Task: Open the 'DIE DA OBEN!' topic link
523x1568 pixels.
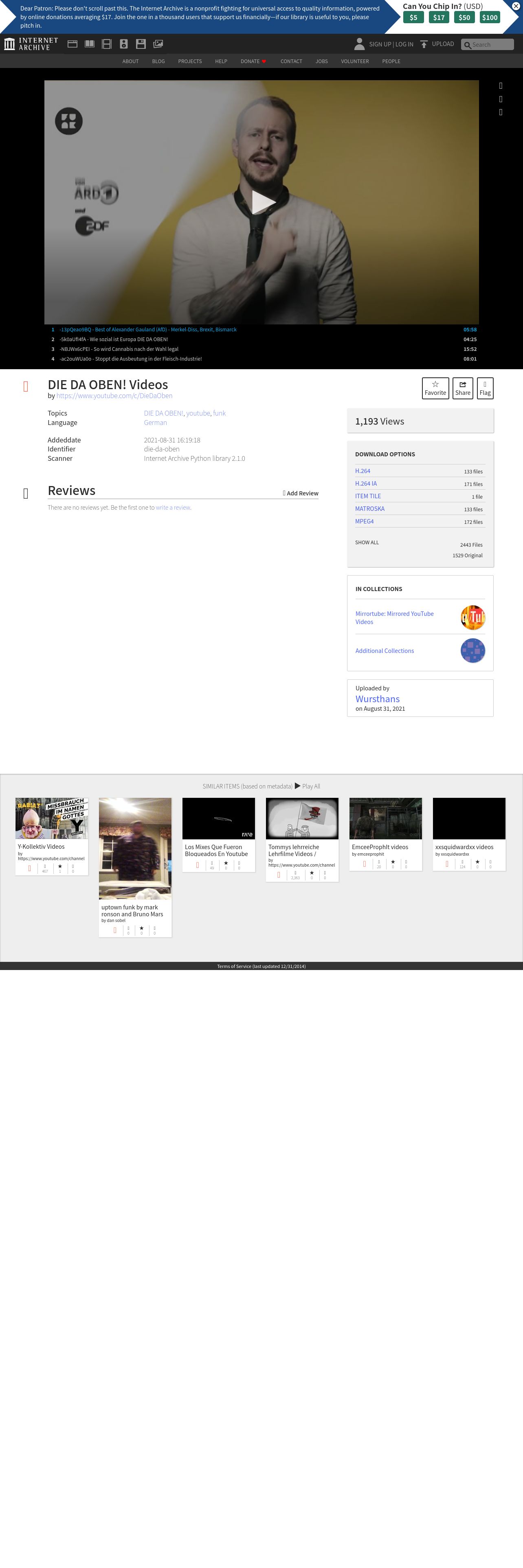Action: coord(163,413)
